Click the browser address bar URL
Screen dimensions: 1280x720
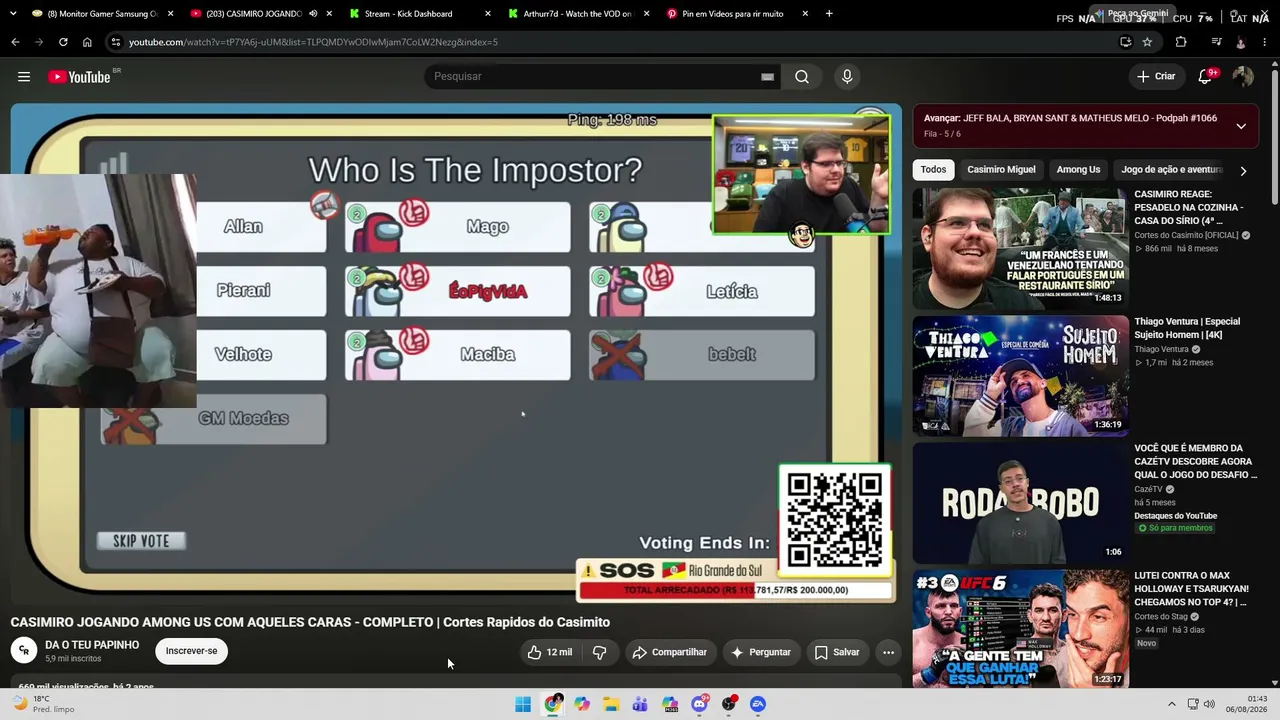[x=313, y=42]
